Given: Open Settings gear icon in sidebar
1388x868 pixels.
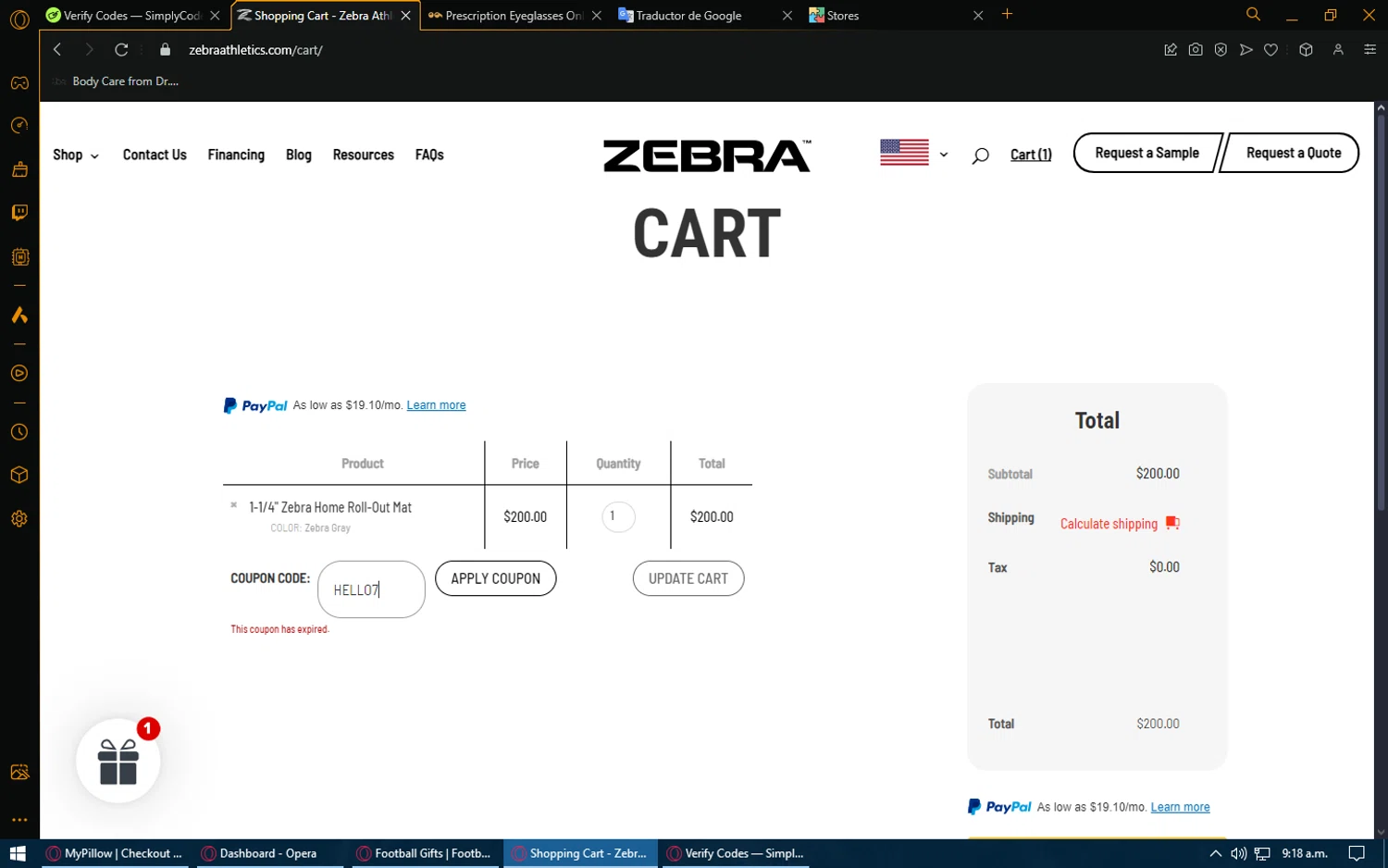Looking at the screenshot, I should tap(19, 519).
